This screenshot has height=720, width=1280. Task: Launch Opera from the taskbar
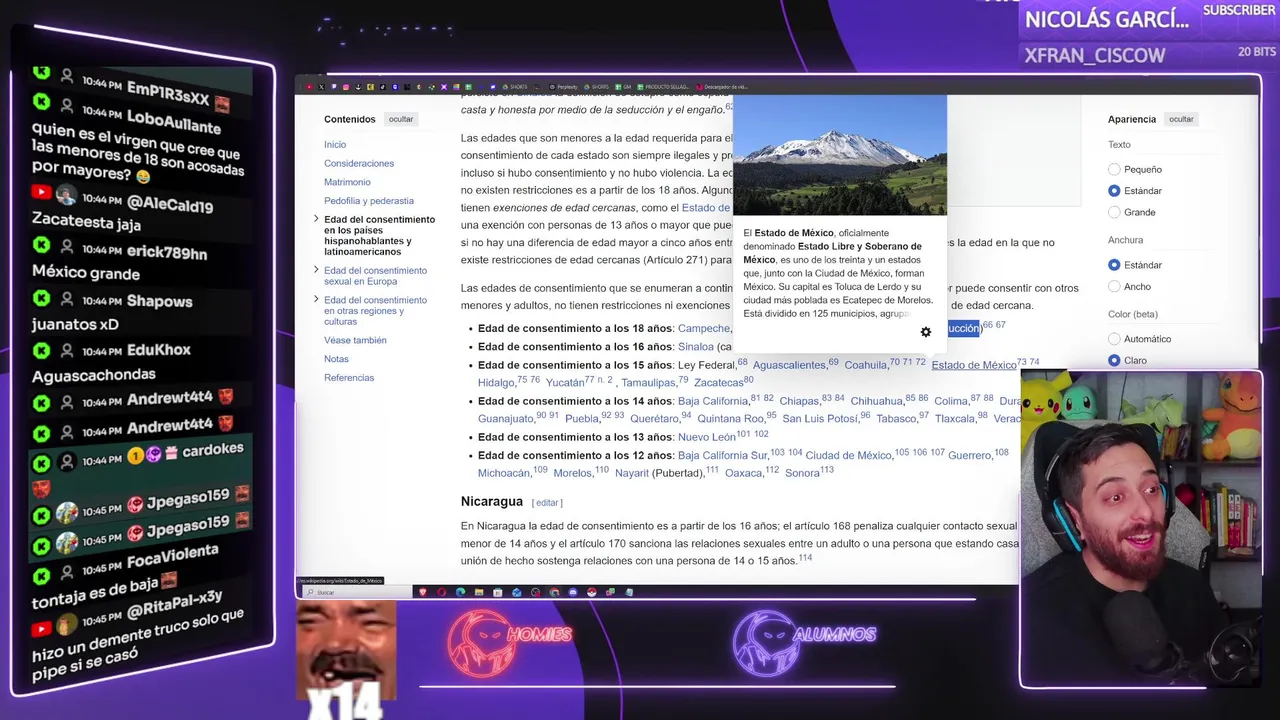pos(441,592)
